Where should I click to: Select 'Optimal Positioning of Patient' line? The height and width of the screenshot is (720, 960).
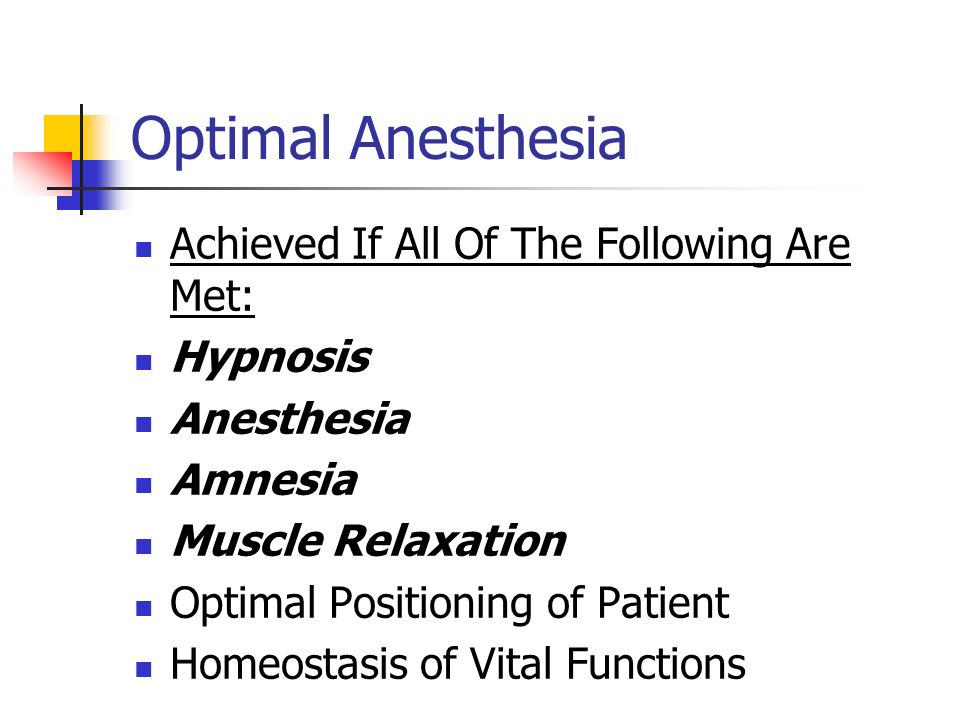(x=449, y=604)
